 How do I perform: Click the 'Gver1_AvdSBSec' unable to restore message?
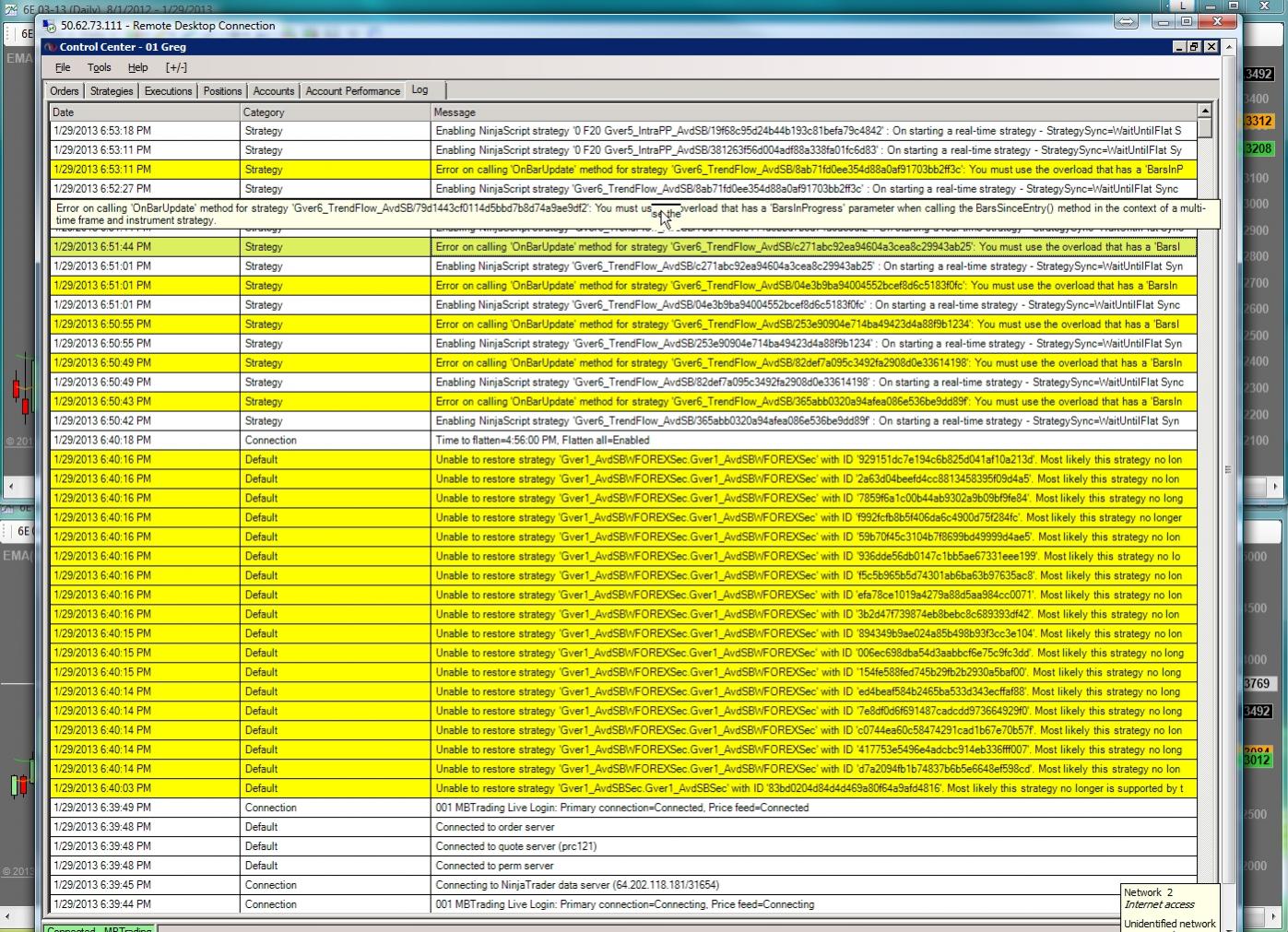click(x=814, y=789)
